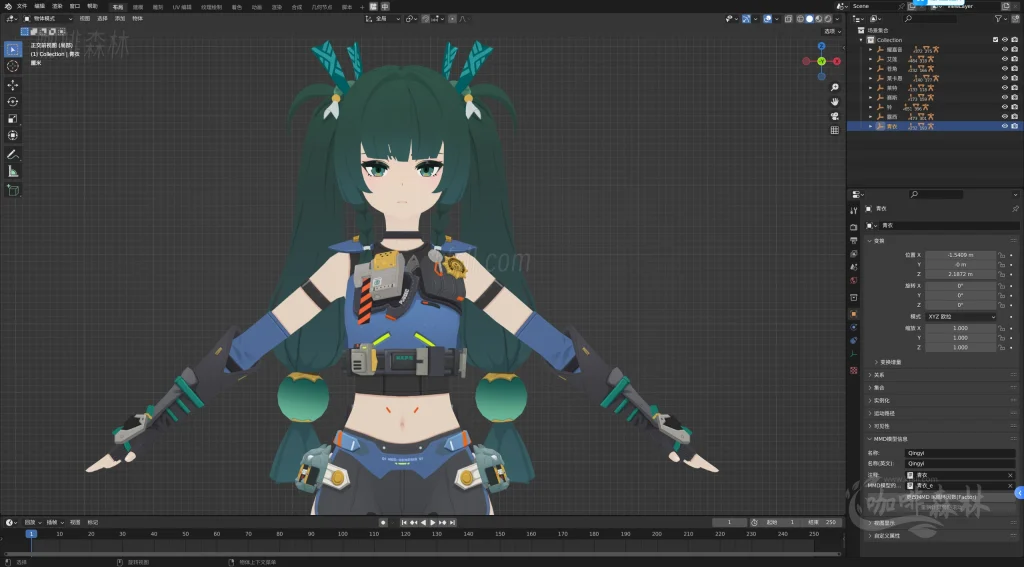Activate the Scale tool

click(12, 118)
